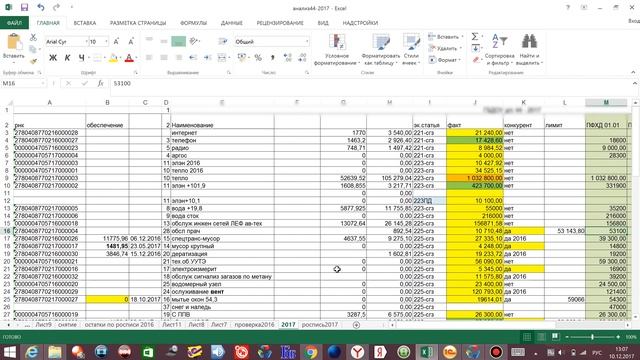Open the font size 10 dropdown

107,42
